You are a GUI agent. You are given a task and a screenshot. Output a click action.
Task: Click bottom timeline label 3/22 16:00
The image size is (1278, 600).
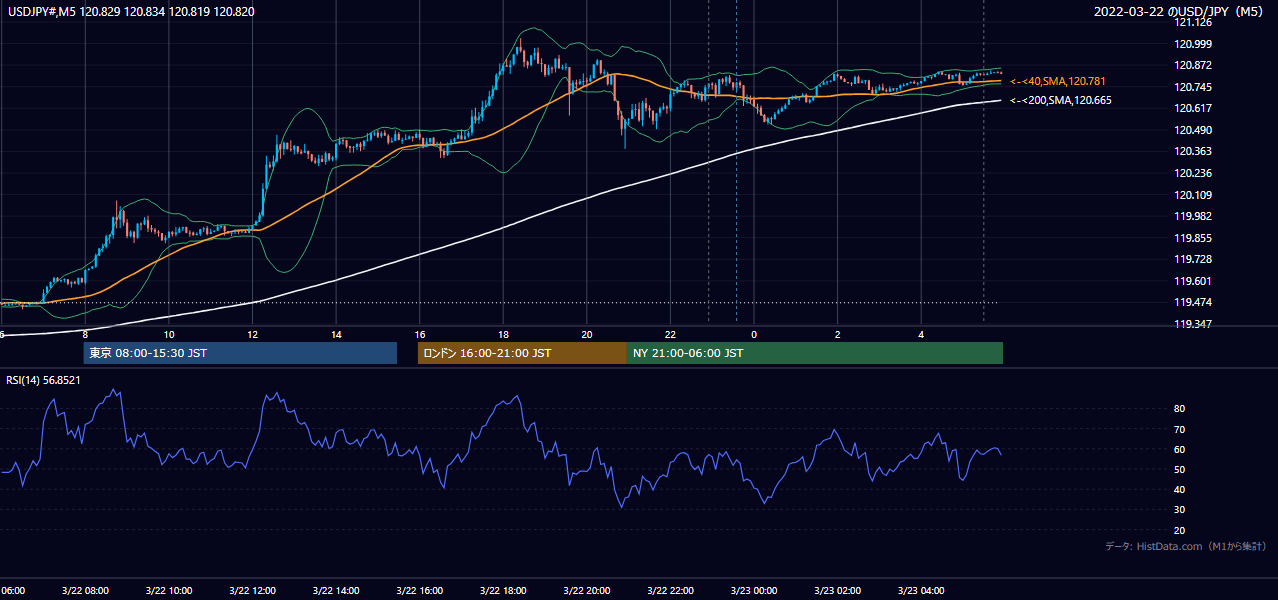coord(419,591)
